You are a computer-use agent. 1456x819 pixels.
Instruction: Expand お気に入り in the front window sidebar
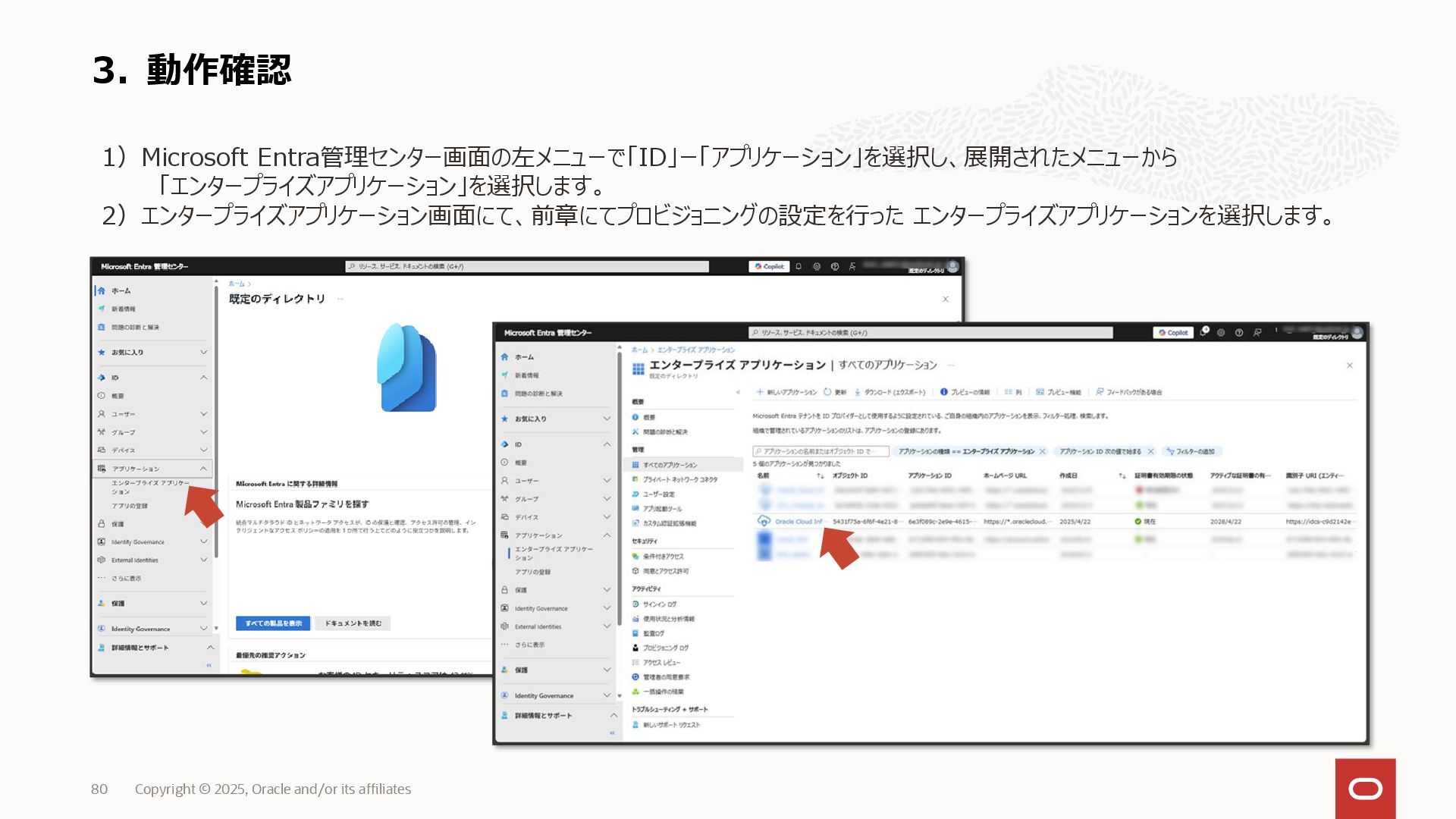tap(607, 419)
